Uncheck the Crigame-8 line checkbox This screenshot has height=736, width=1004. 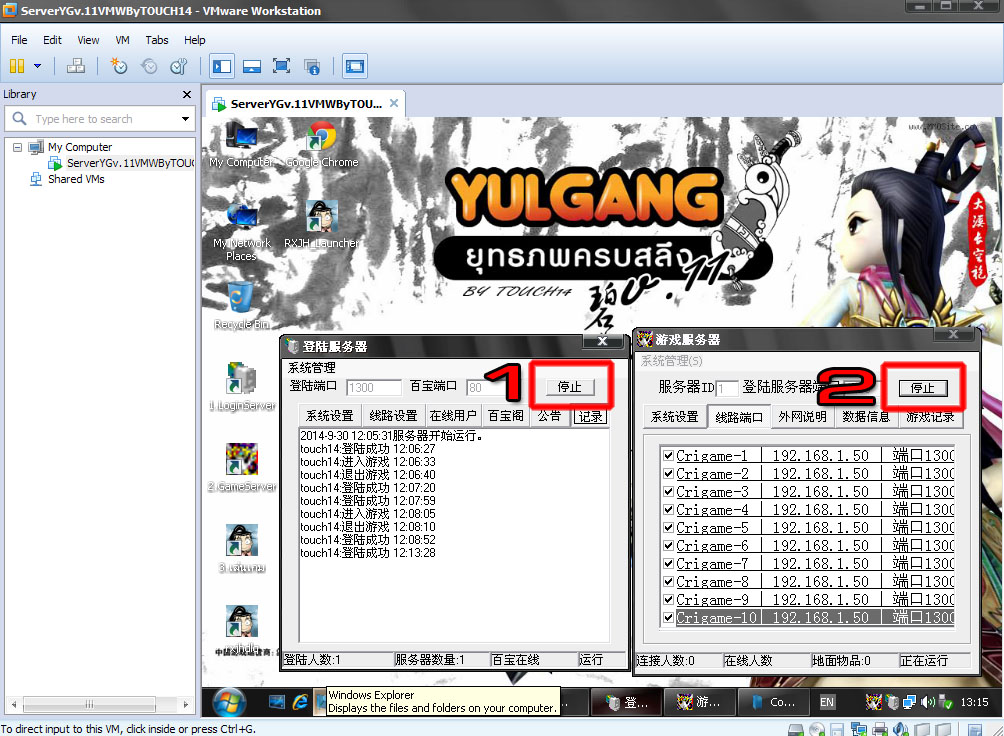(x=668, y=582)
